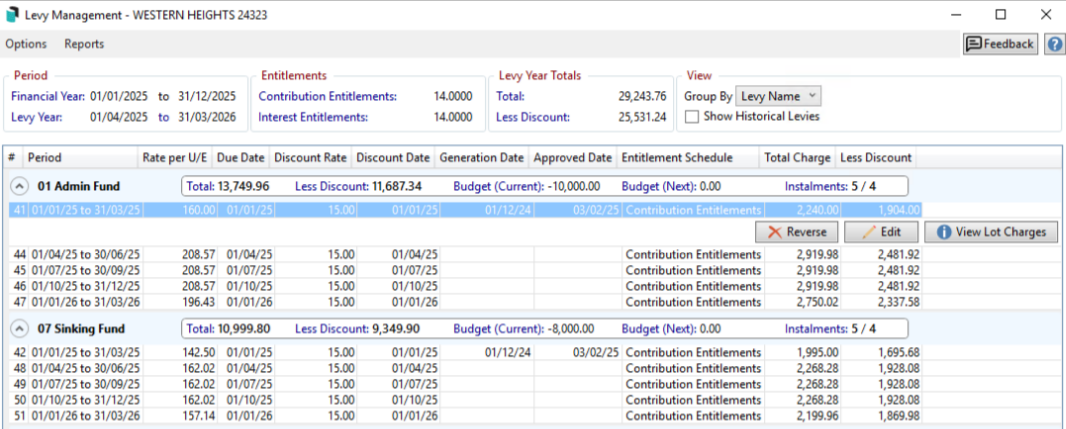Click View Lot Charges button
Screen dimensions: 1066x429
click(991, 232)
